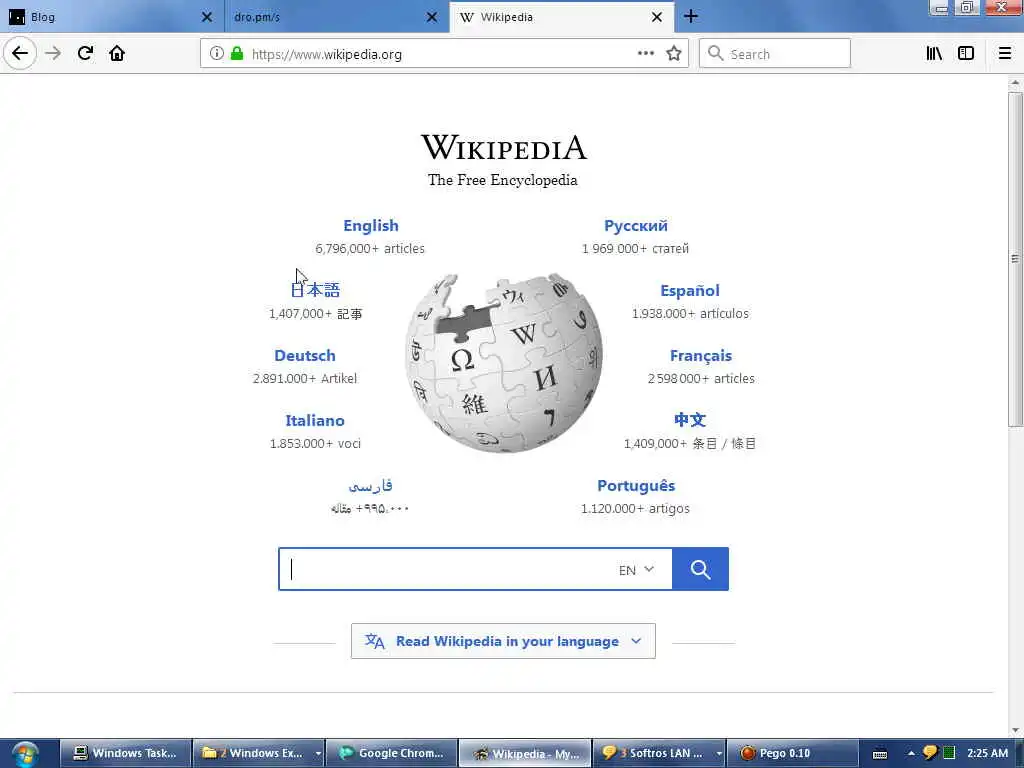Click the scrollbar up arrow
Image resolution: width=1024 pixels, height=768 pixels.
pos(1015,83)
